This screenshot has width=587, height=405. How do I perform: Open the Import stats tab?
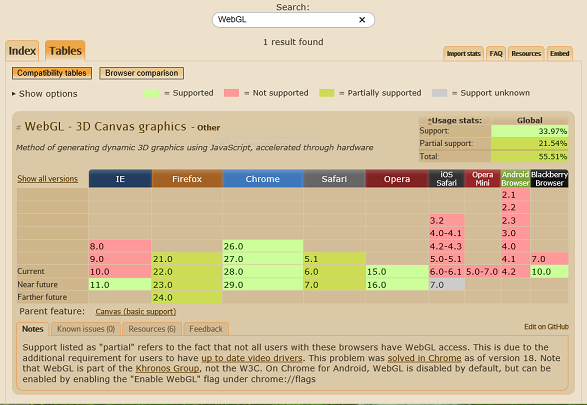463,54
